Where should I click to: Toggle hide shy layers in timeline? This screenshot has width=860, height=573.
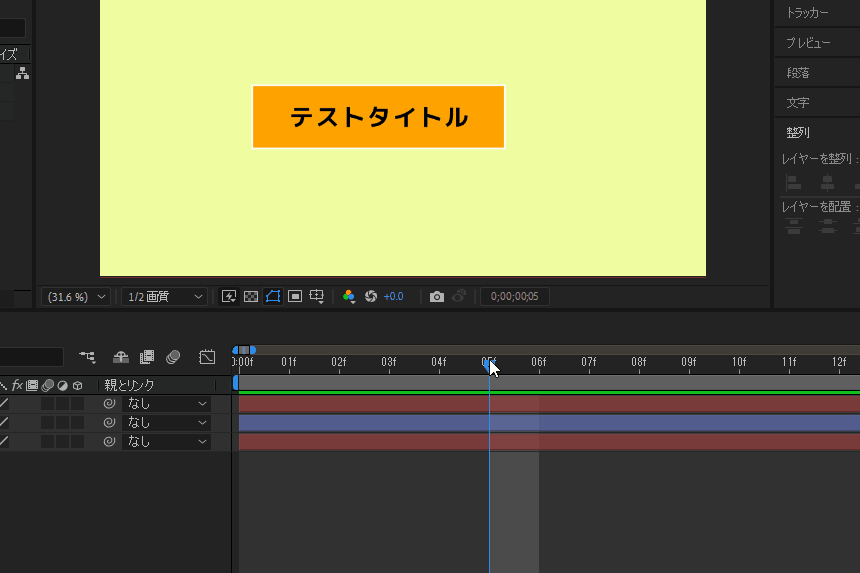click(121, 357)
